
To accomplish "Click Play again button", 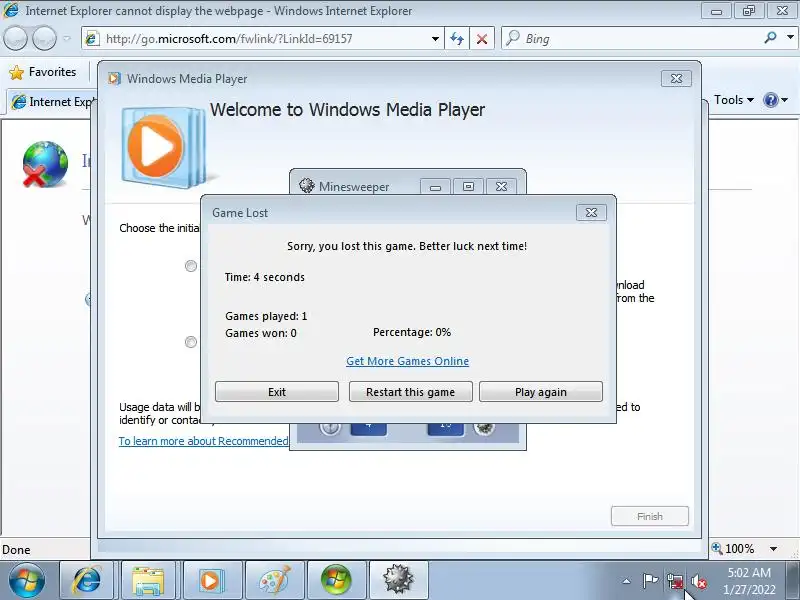I will click(x=541, y=392).
